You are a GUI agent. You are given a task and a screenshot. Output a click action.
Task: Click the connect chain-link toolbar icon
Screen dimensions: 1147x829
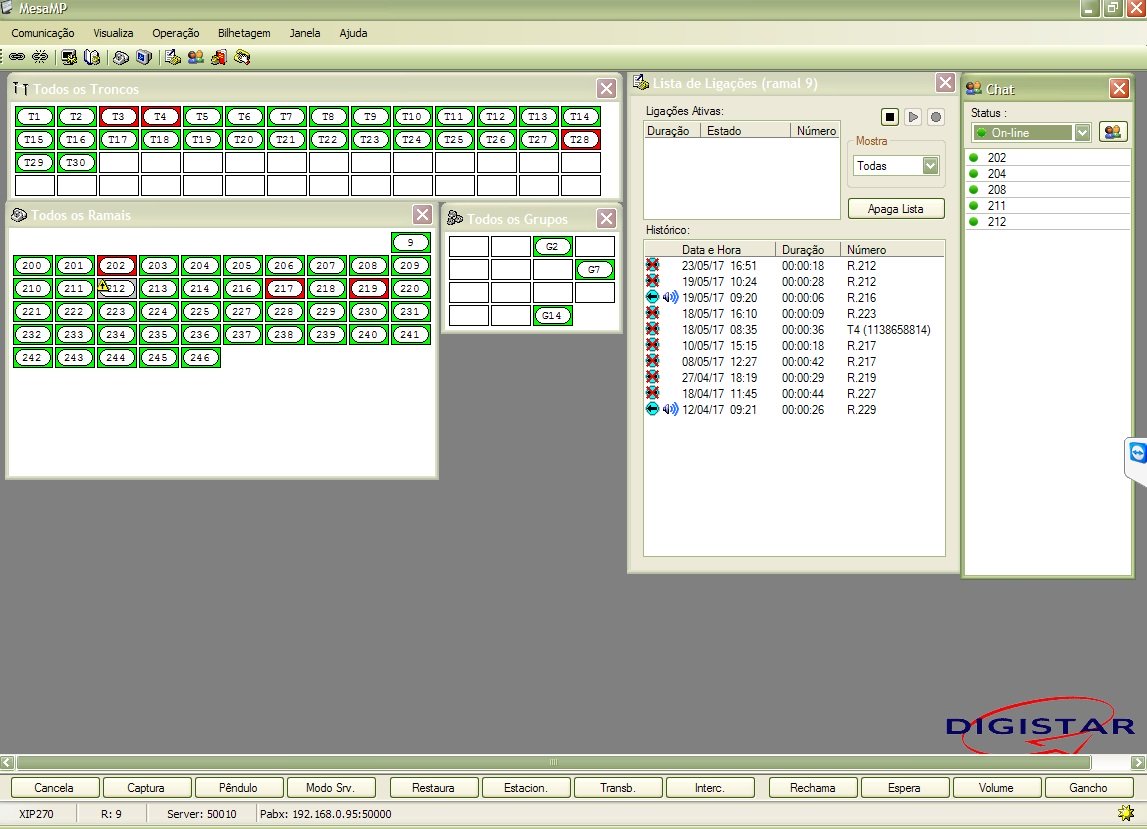pos(17,57)
